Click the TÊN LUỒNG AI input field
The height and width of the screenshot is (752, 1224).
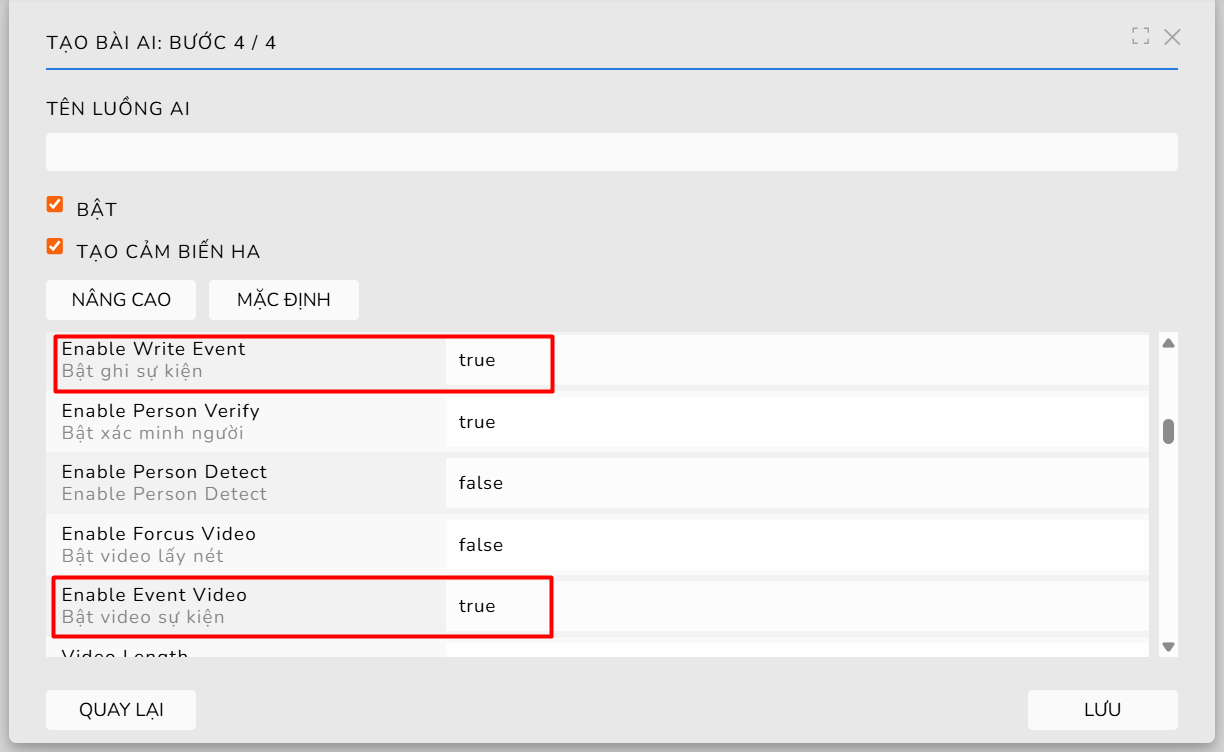coord(611,152)
